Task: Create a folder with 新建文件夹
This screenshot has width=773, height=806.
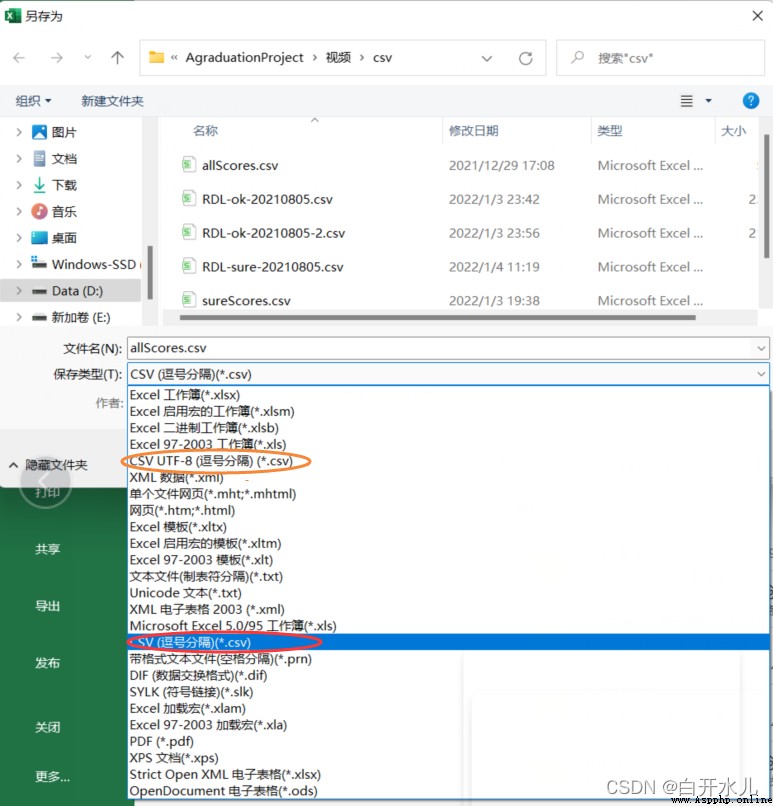Action: (x=112, y=101)
